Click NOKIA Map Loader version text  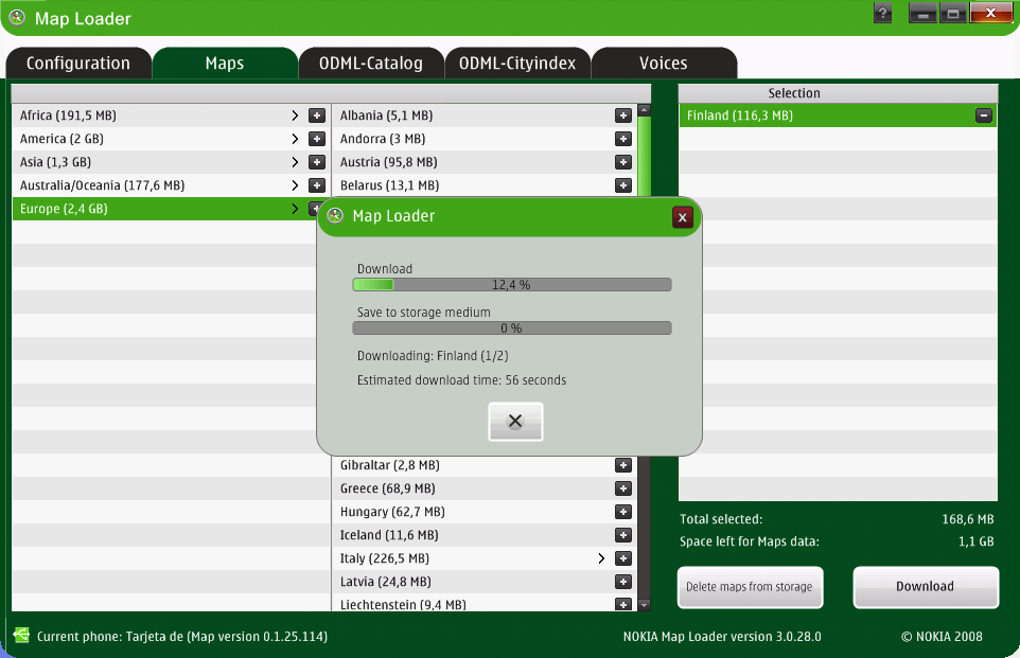(722, 637)
